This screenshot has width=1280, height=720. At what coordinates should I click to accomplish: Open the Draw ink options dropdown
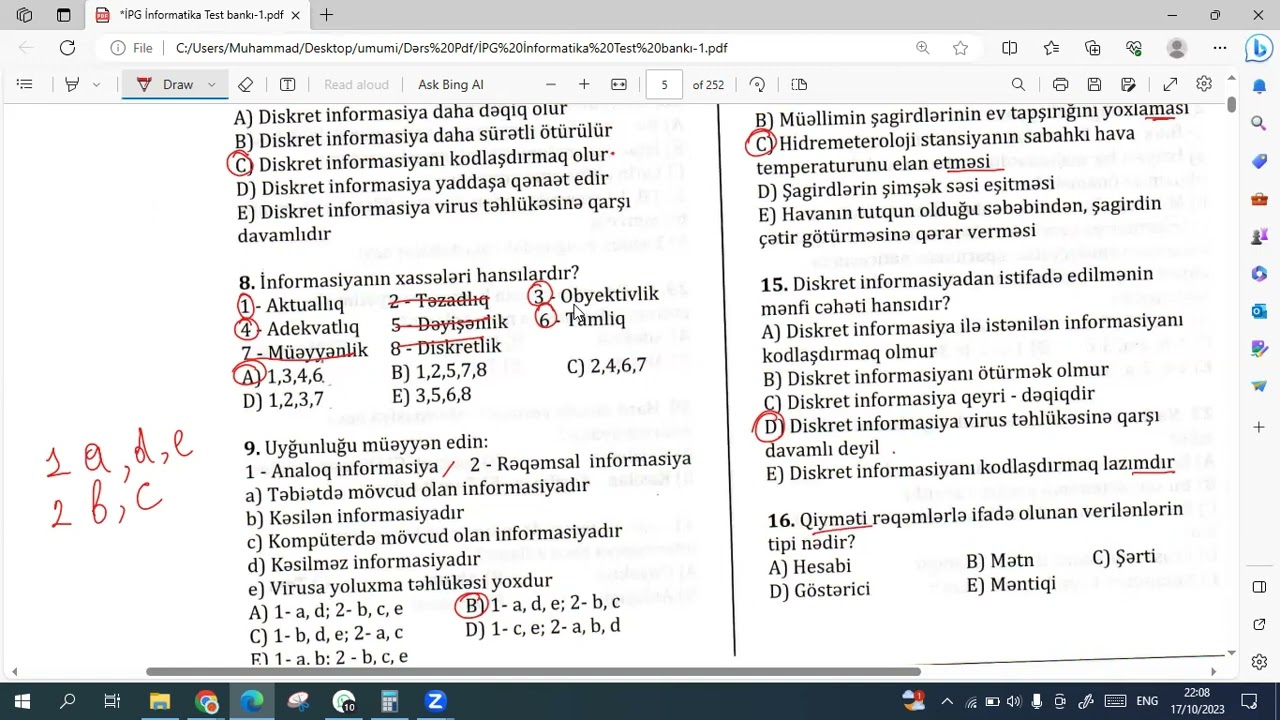click(x=211, y=85)
